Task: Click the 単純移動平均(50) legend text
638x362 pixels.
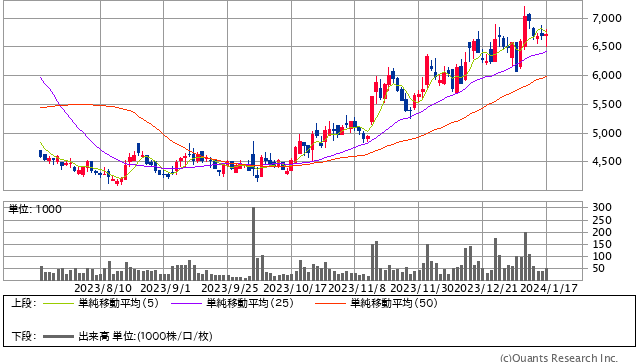Action: pyautogui.click(x=394, y=303)
